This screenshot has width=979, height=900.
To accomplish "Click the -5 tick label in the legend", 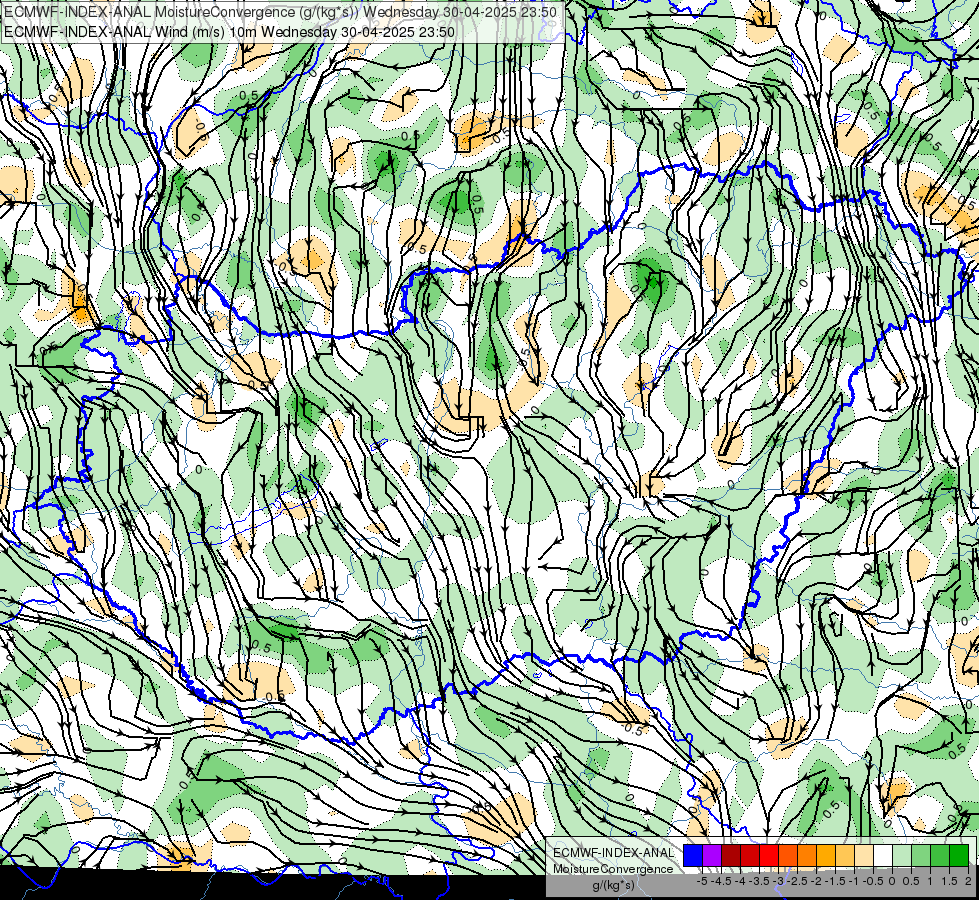I will 702,881.
